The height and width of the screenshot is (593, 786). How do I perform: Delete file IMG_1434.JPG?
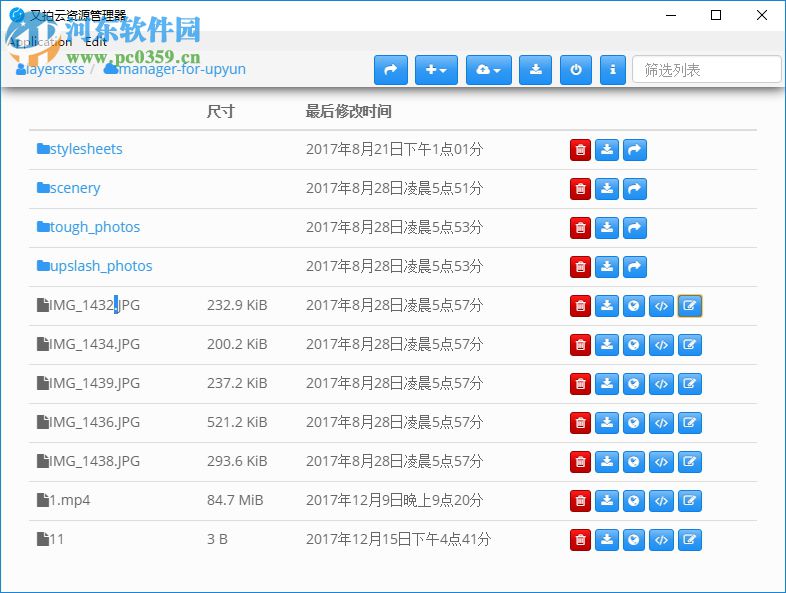point(580,345)
